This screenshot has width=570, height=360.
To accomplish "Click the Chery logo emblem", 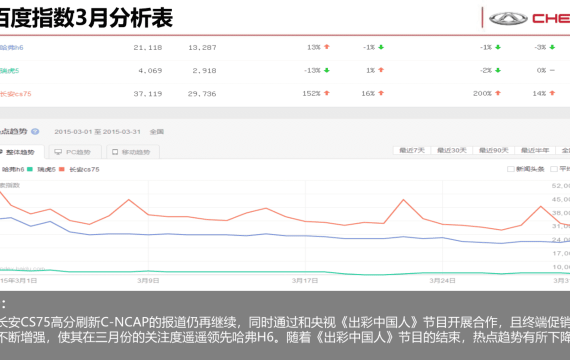I will pos(508,19).
